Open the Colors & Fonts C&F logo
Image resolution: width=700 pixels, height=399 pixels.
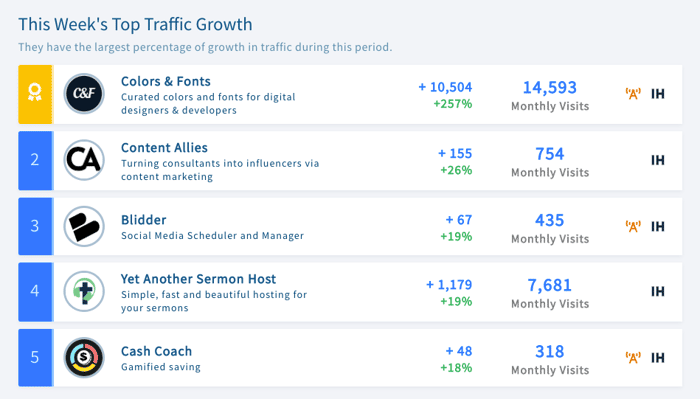click(x=84, y=94)
